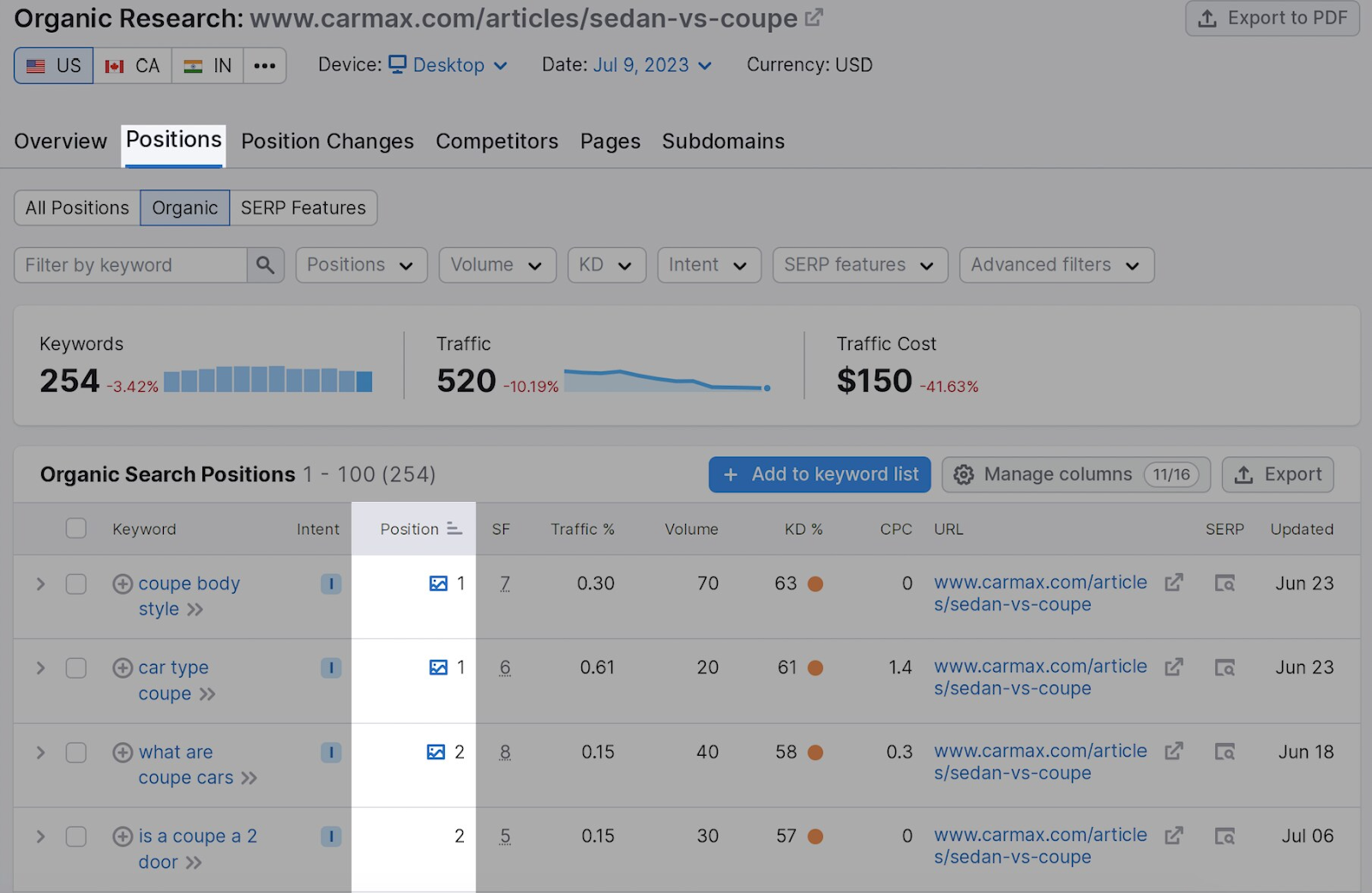1372x893 pixels.
Task: Open external URL icon in 'what are coupe cars' row
Action: click(1174, 752)
